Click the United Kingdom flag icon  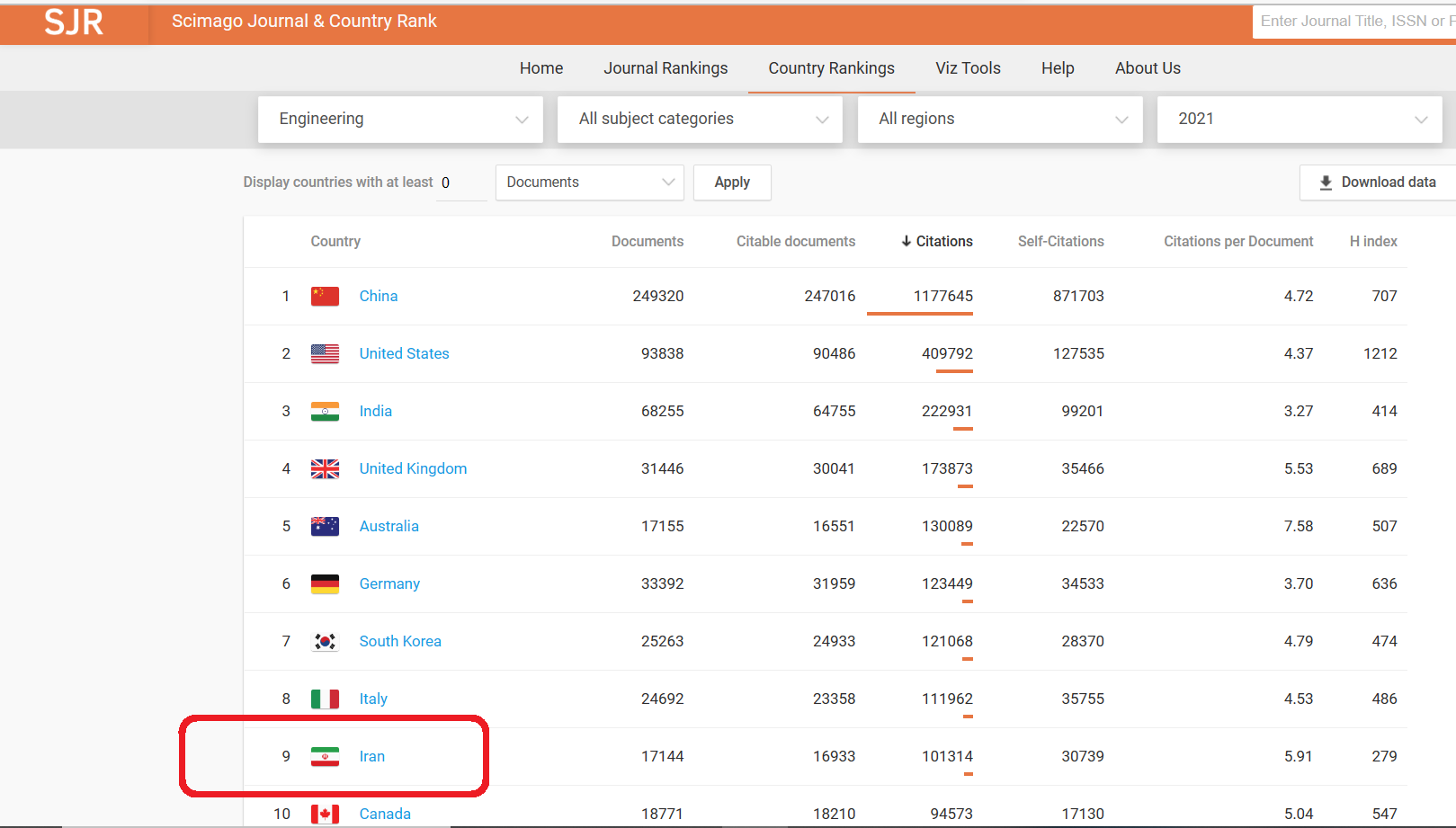click(x=325, y=468)
